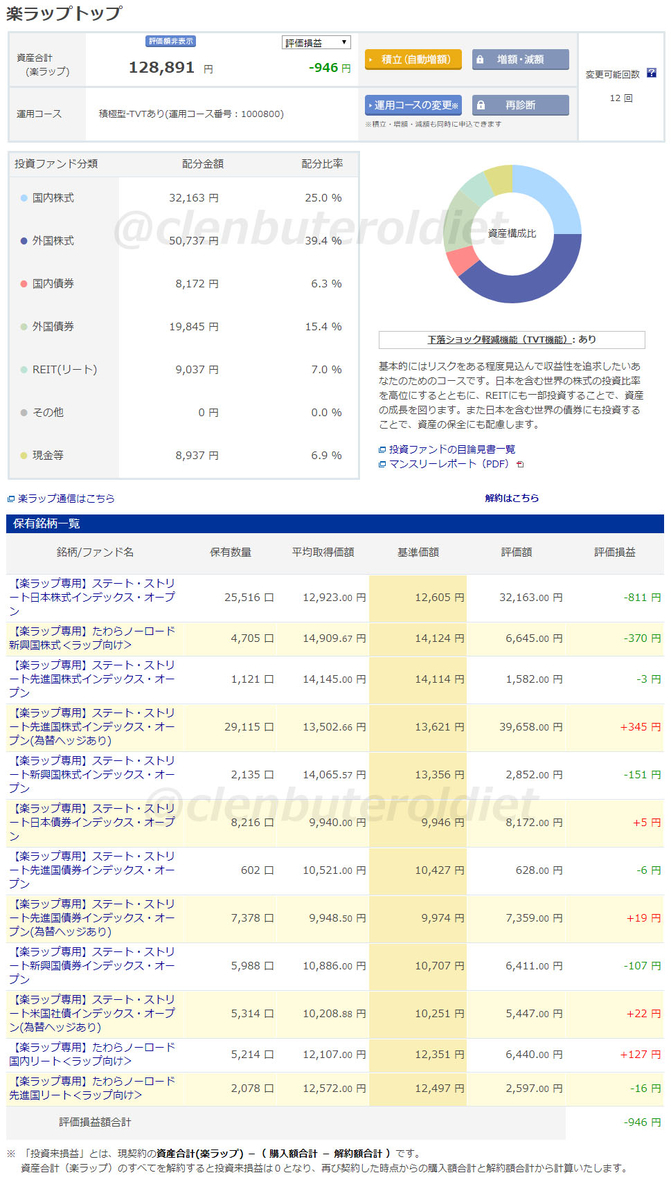The height and width of the screenshot is (1200, 671).
Task: Click the 配分比率 column header
Action: (x=322, y=164)
